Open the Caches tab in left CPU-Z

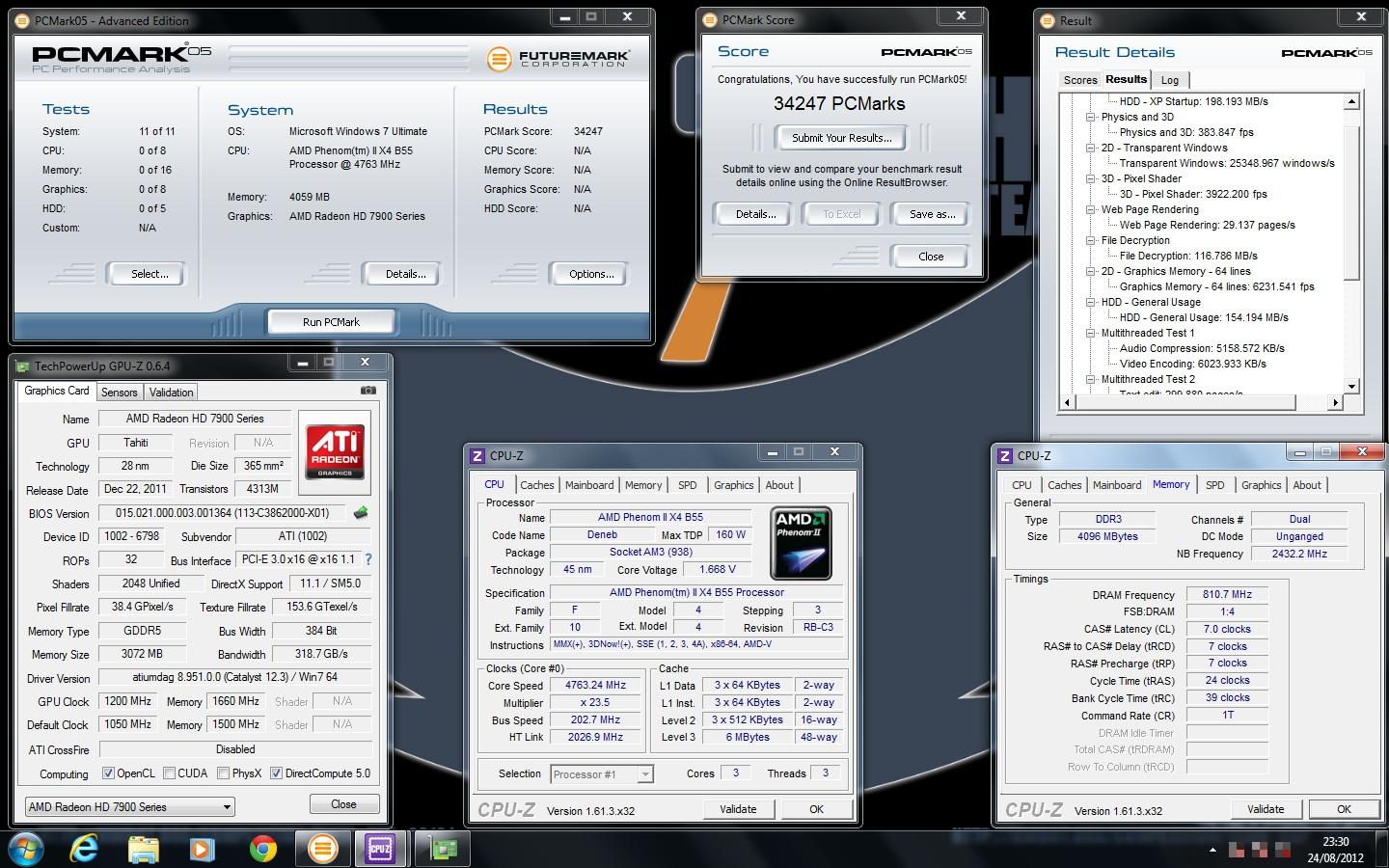point(537,485)
